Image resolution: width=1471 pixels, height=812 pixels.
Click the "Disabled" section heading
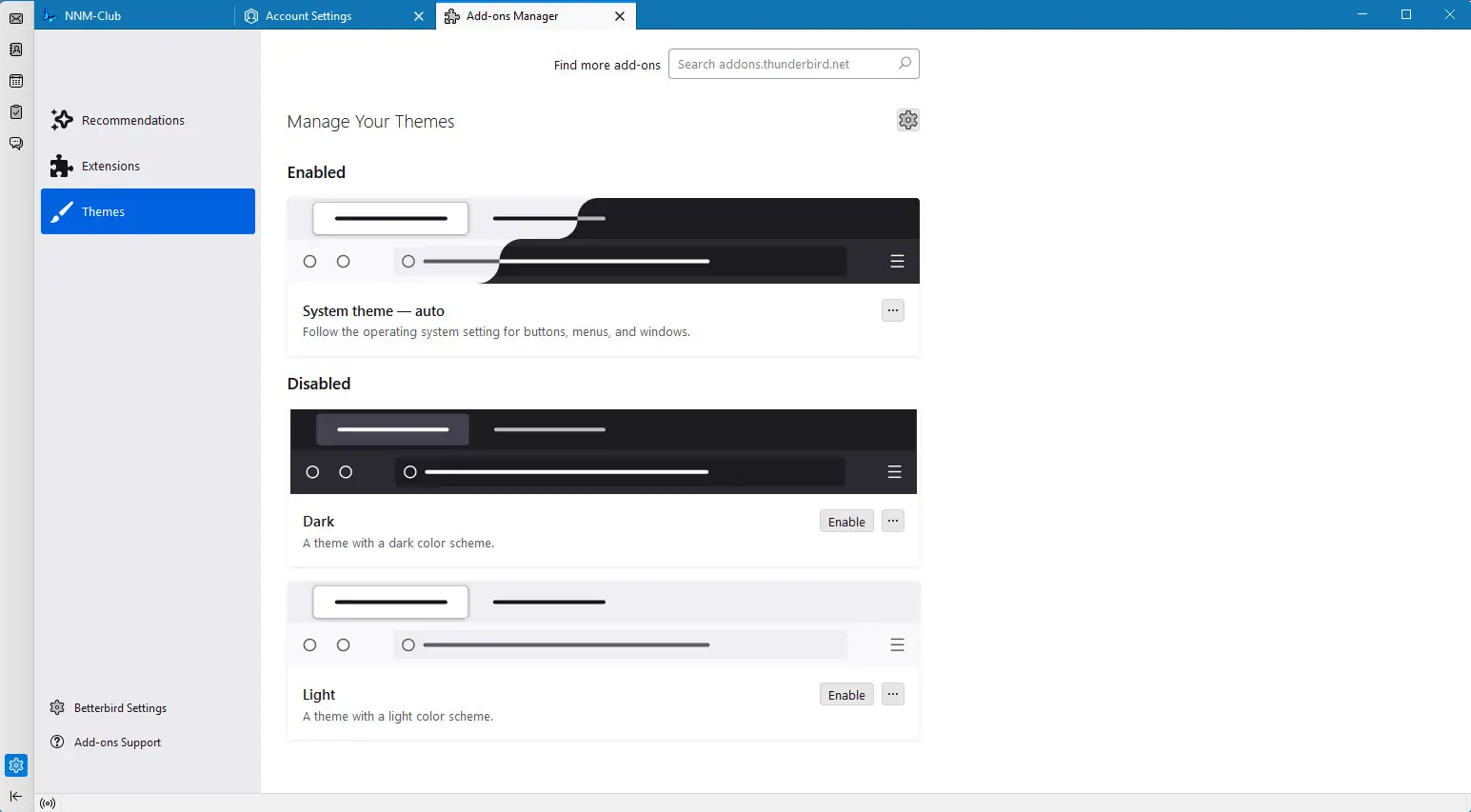pos(319,384)
